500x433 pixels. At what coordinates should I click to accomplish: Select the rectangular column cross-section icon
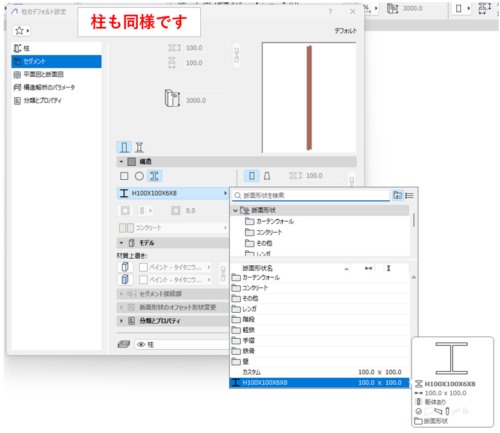pyautogui.click(x=124, y=176)
